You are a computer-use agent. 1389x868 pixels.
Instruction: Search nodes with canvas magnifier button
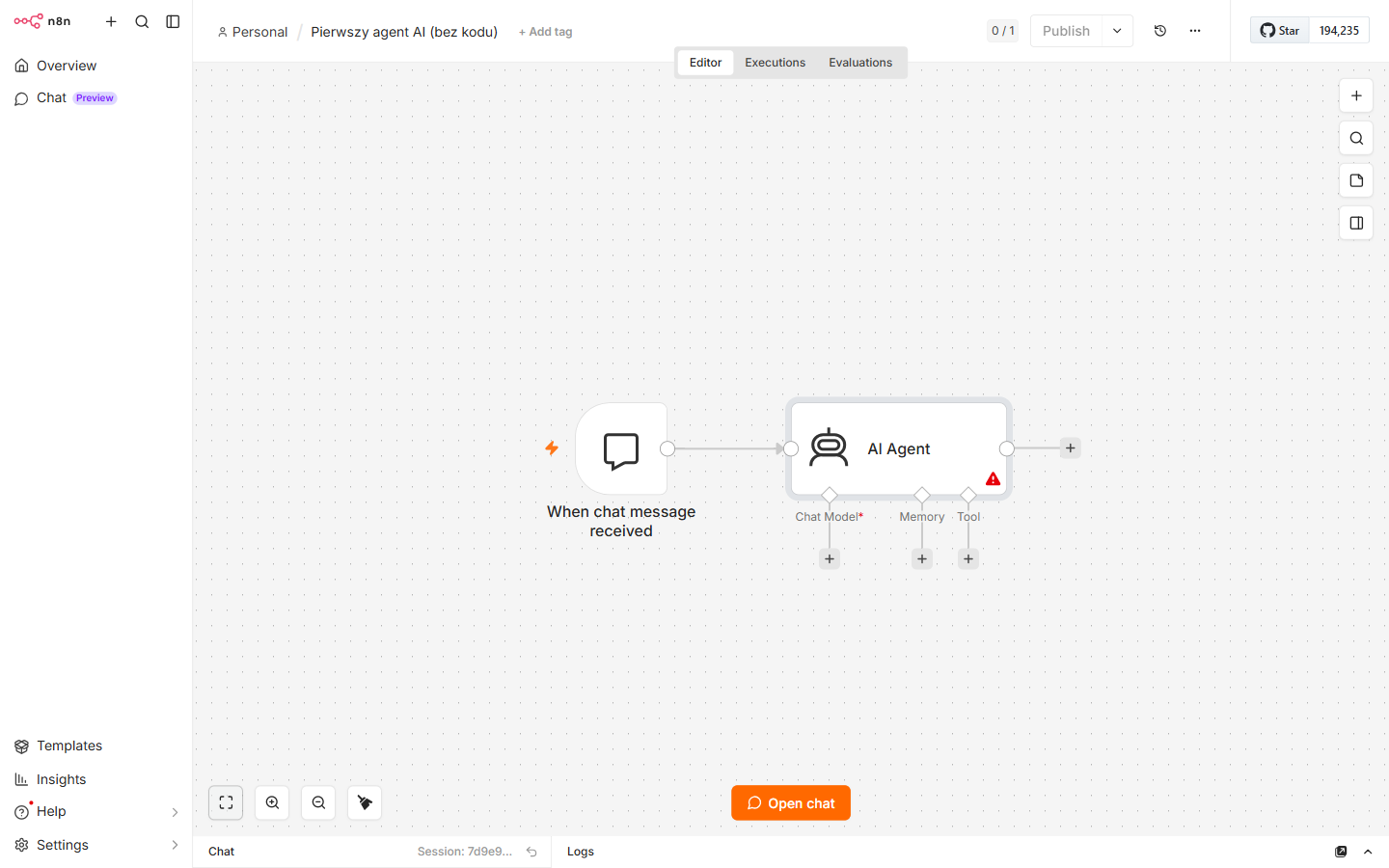tap(1356, 138)
